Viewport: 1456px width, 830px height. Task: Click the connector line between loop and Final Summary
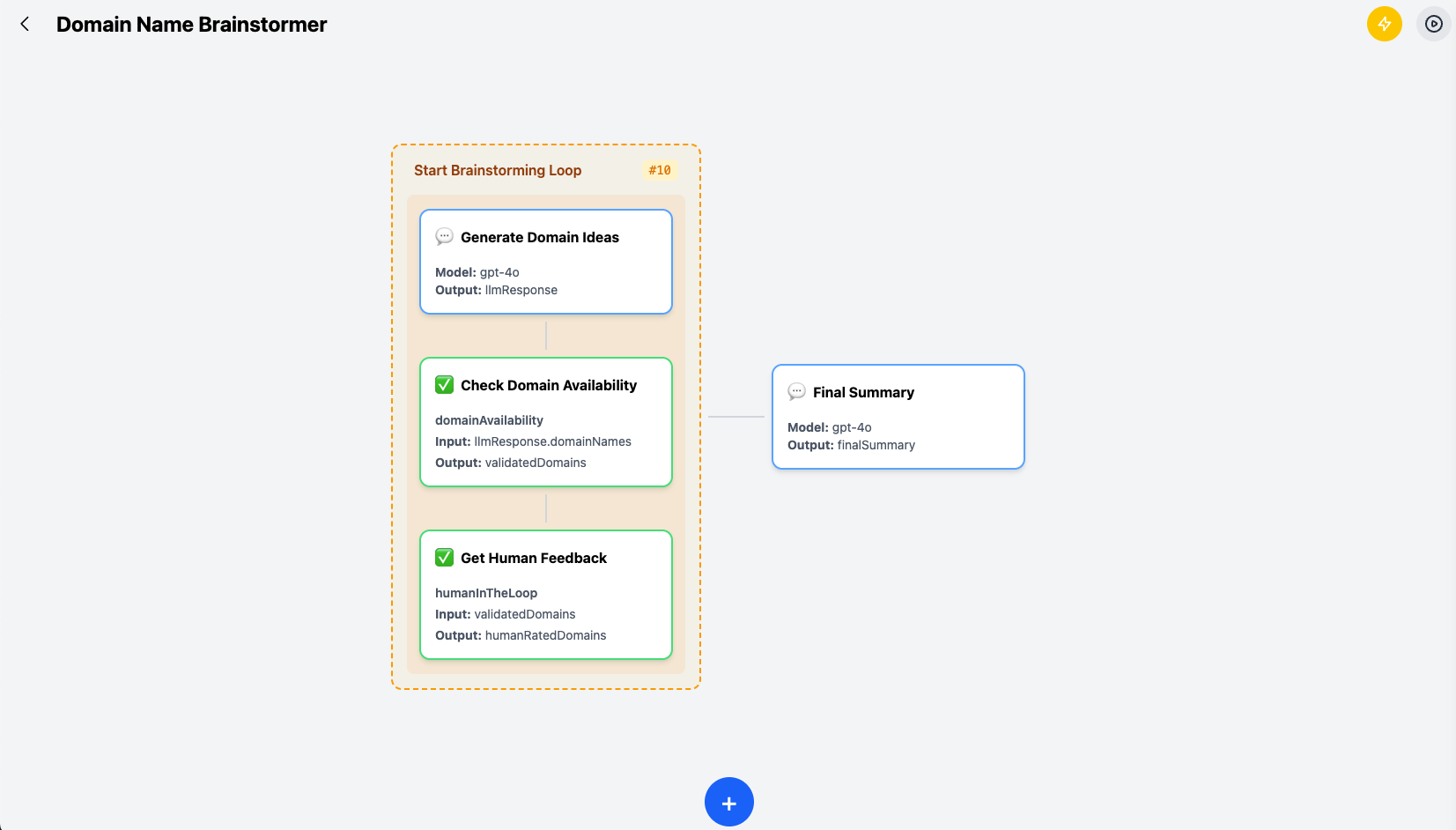[736, 415]
